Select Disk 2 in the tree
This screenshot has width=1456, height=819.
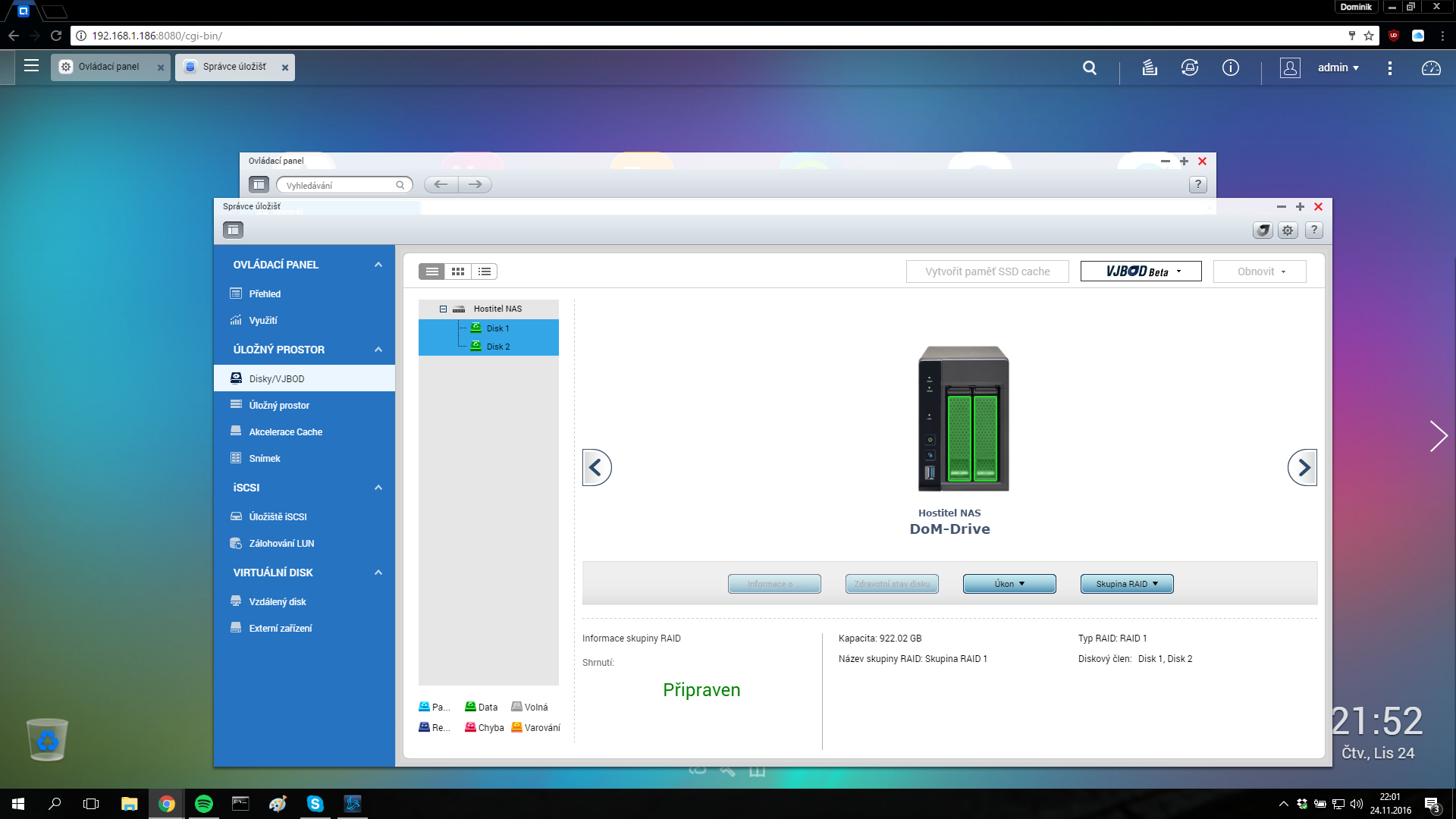coord(497,347)
